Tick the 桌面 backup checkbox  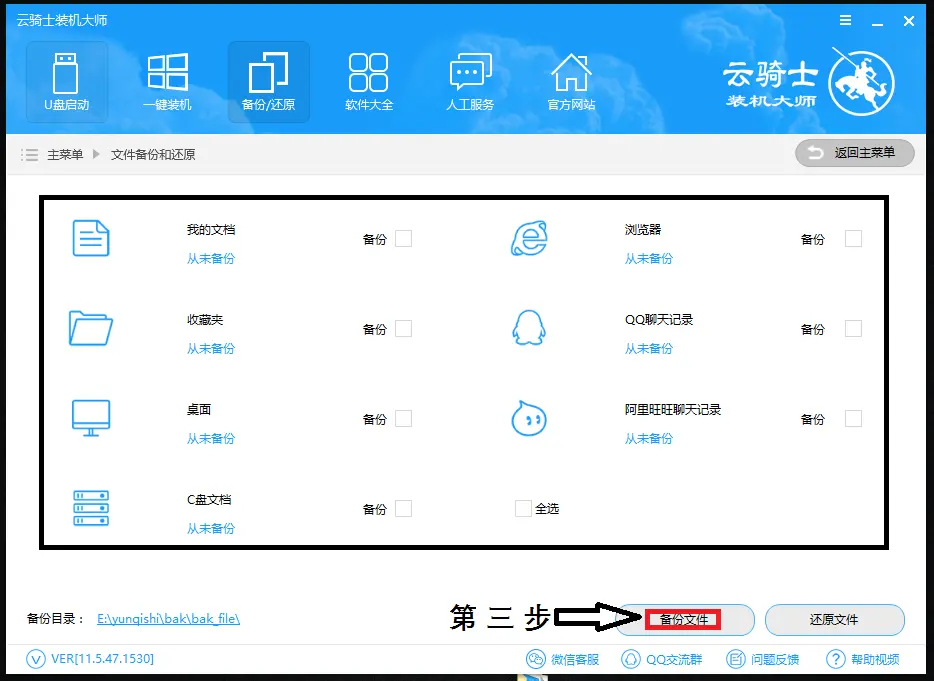tap(403, 419)
